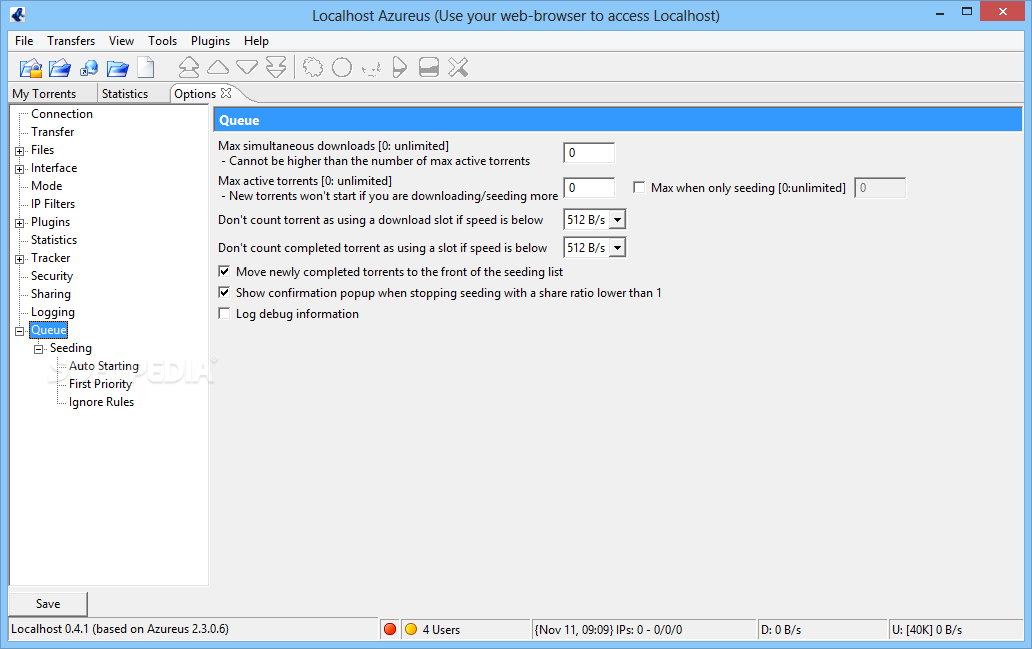The width and height of the screenshot is (1032, 649).
Task: Select Transfer in options tree
Action: point(53,132)
